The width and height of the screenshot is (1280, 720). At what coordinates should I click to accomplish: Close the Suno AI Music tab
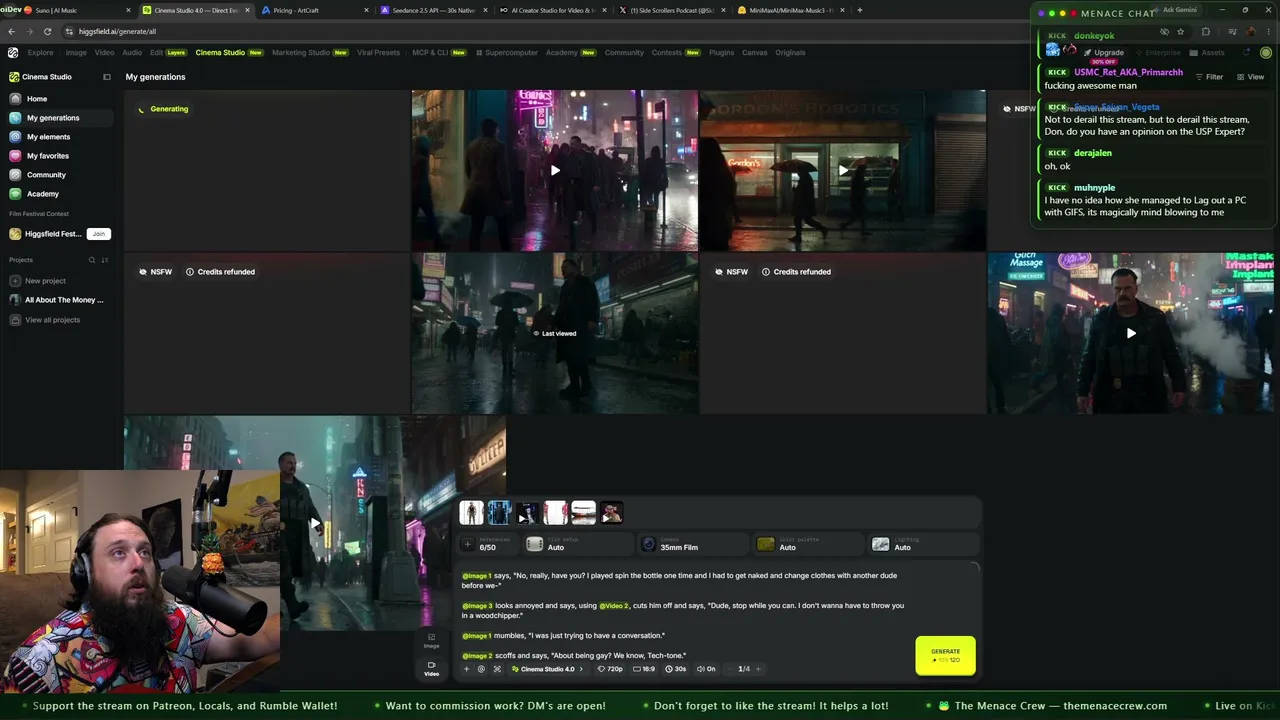pyautogui.click(x=128, y=10)
